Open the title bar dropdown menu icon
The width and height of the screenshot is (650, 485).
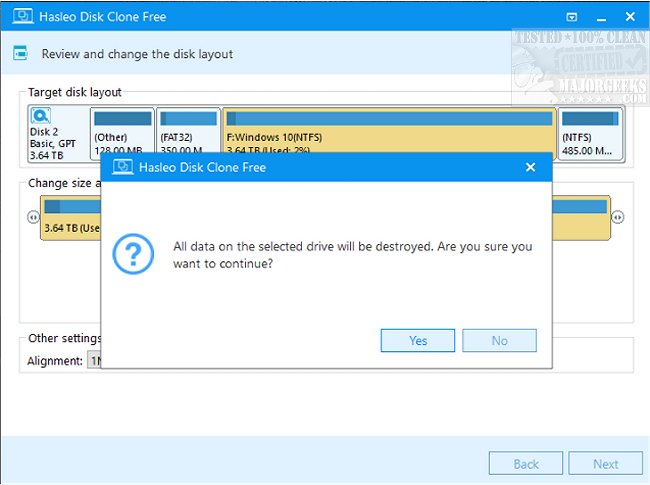(x=572, y=17)
